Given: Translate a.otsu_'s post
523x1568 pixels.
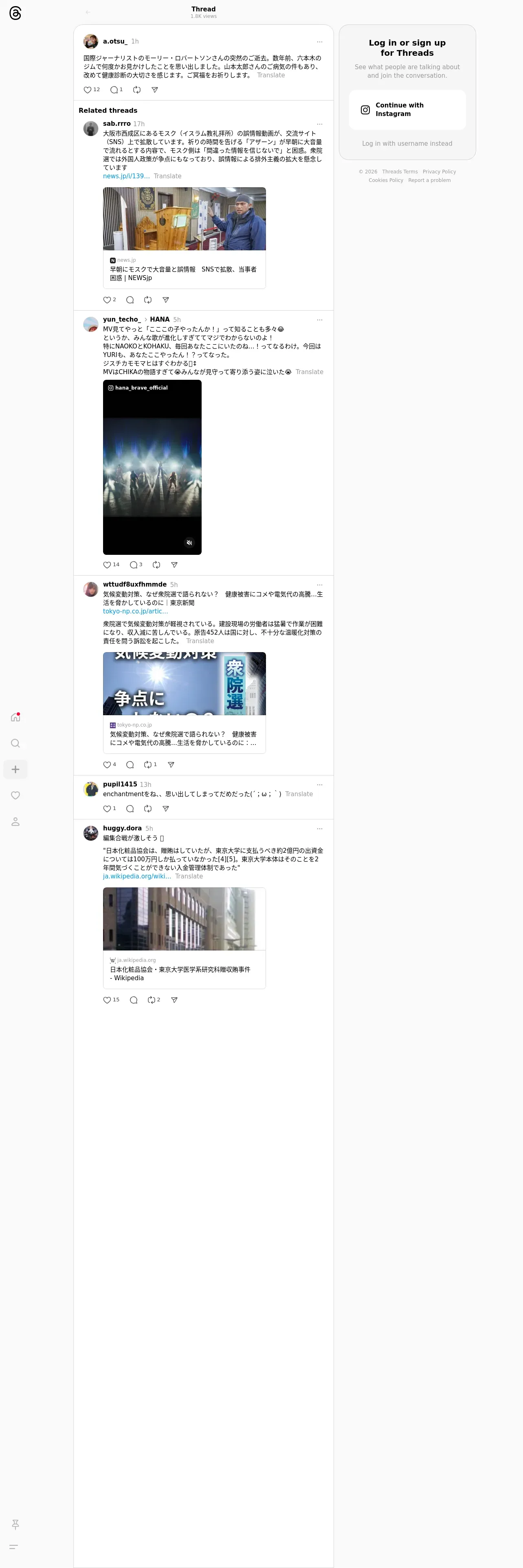Looking at the screenshot, I should click(271, 75).
